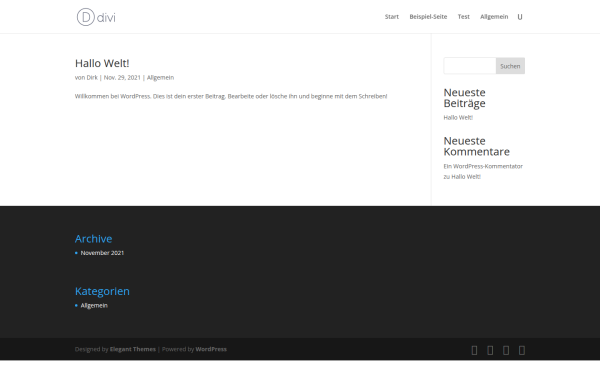Screen dimensions: 600x375
Task: Click the Neueste Kommentare widget heading
Action: coord(476,146)
